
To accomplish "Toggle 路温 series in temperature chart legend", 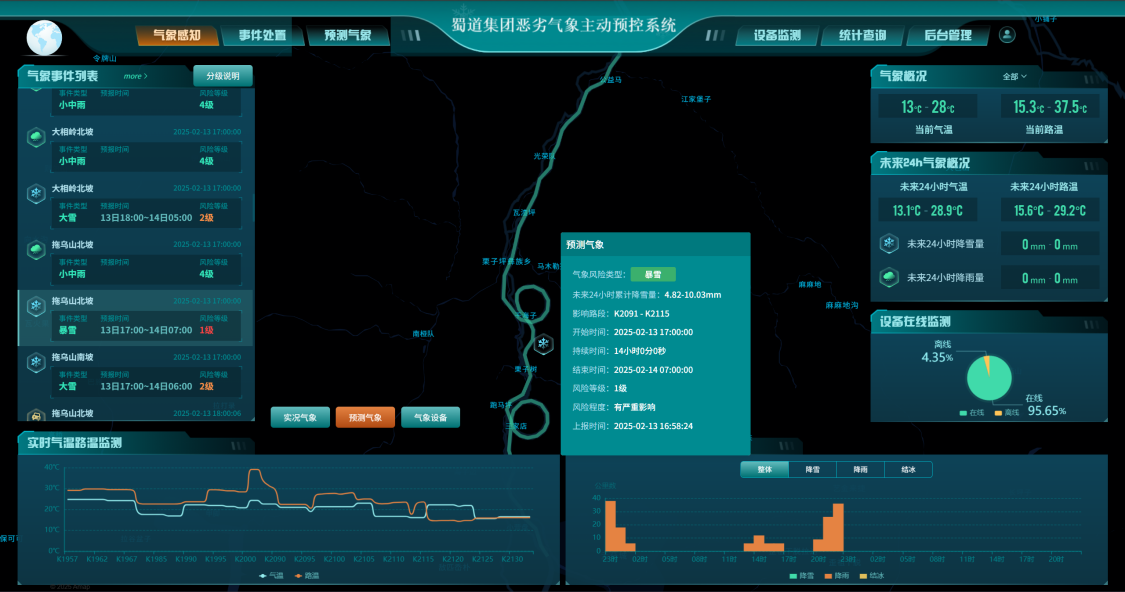I will pos(305,575).
